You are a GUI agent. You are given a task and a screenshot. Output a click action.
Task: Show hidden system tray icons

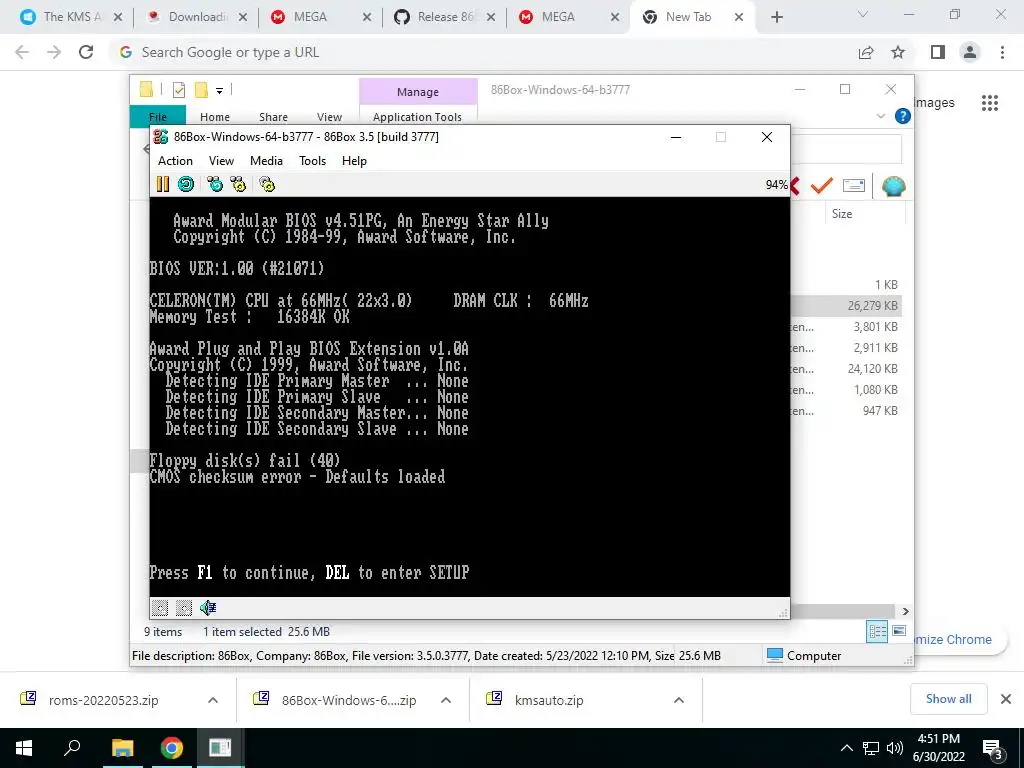point(846,748)
